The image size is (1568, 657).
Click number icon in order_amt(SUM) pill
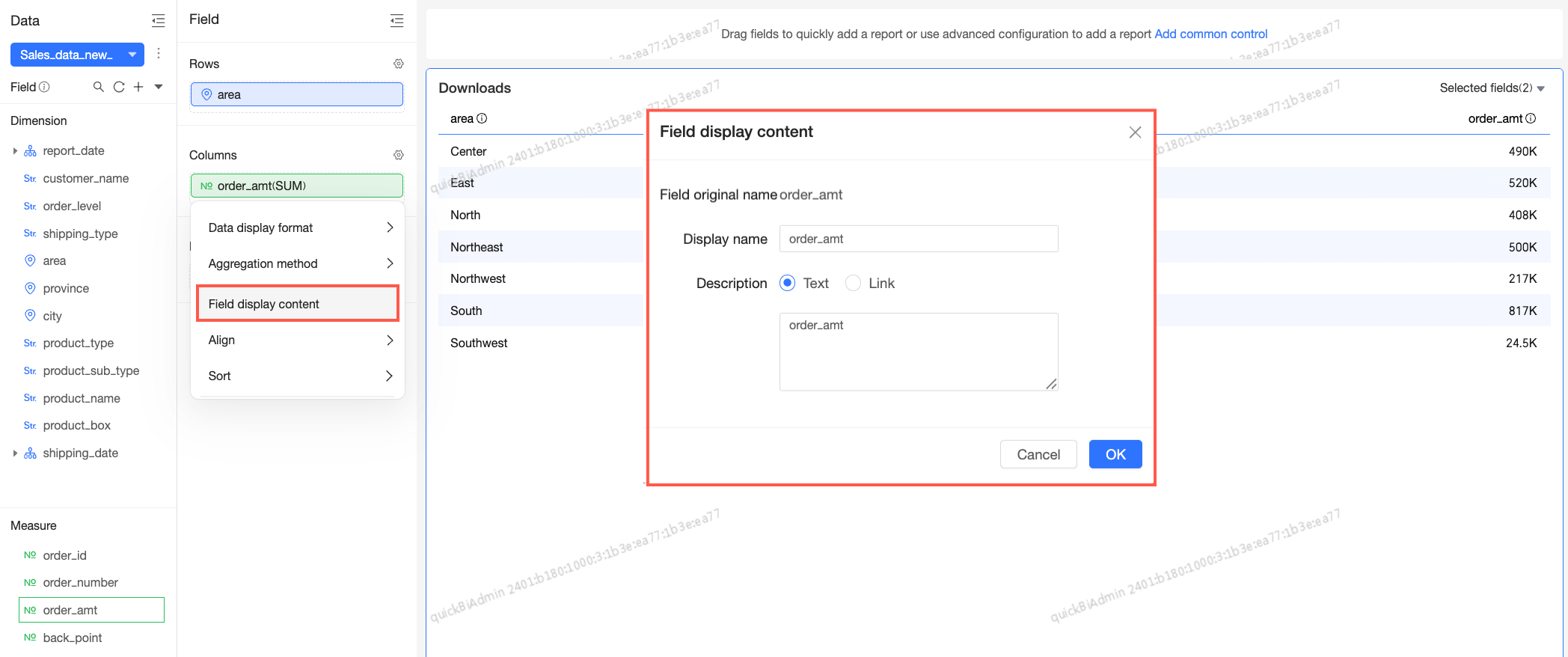tap(206, 186)
